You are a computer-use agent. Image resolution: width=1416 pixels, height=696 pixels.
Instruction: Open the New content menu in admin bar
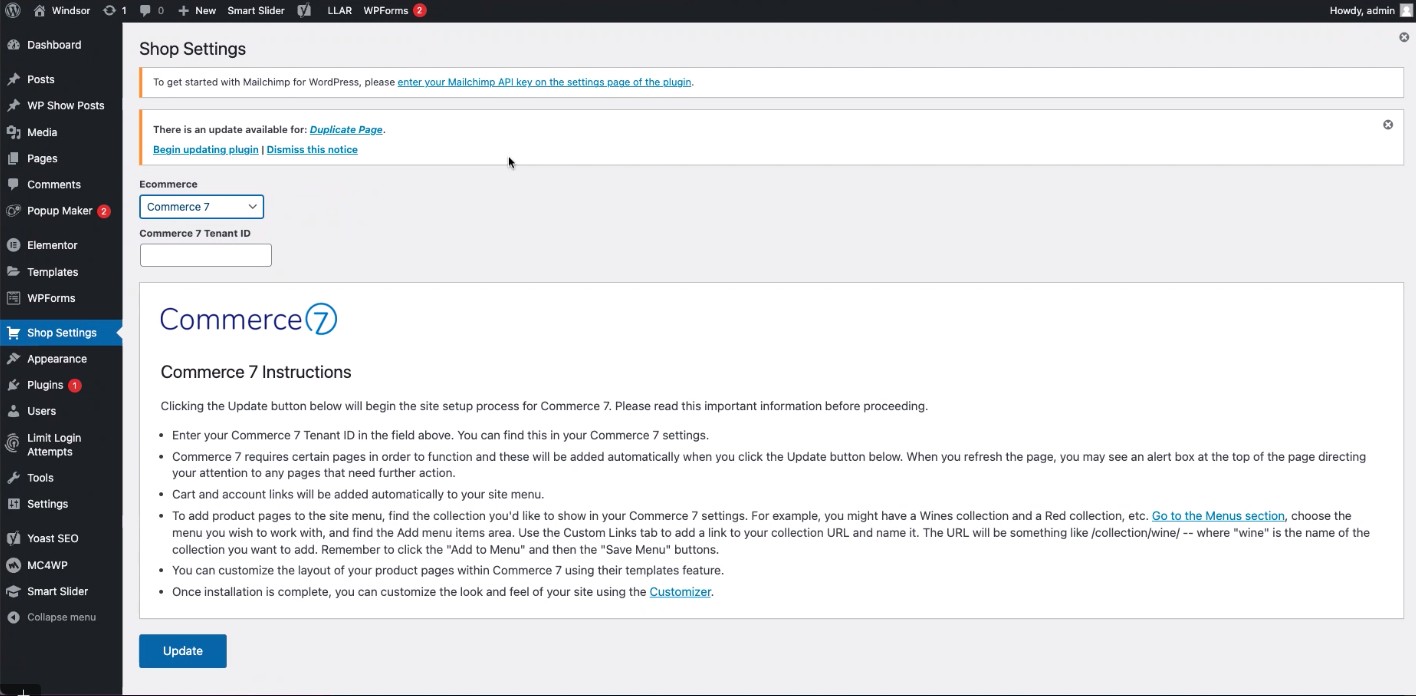(197, 10)
